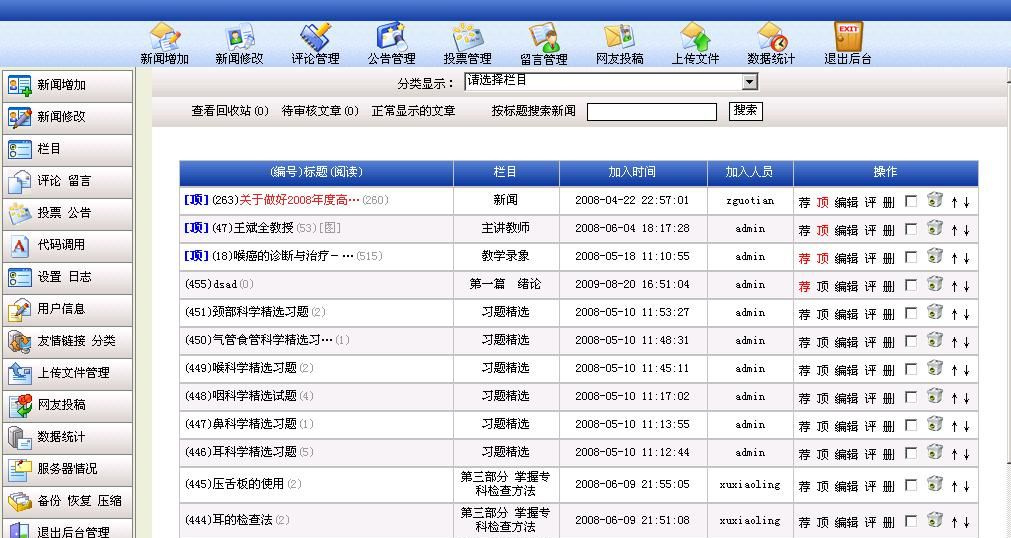1011x538 pixels.
Task: Click 正常显示的文章 link
Action: (x=413, y=111)
